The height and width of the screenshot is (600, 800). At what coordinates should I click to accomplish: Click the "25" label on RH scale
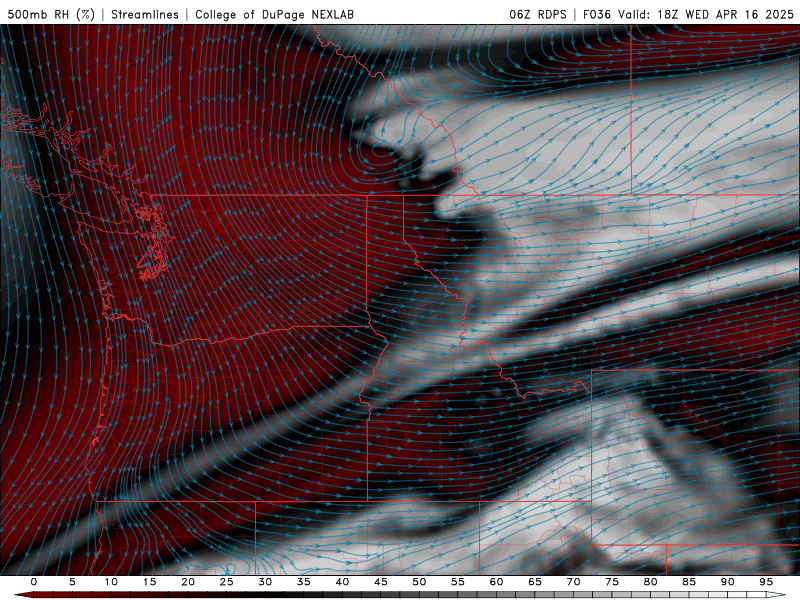[227, 582]
